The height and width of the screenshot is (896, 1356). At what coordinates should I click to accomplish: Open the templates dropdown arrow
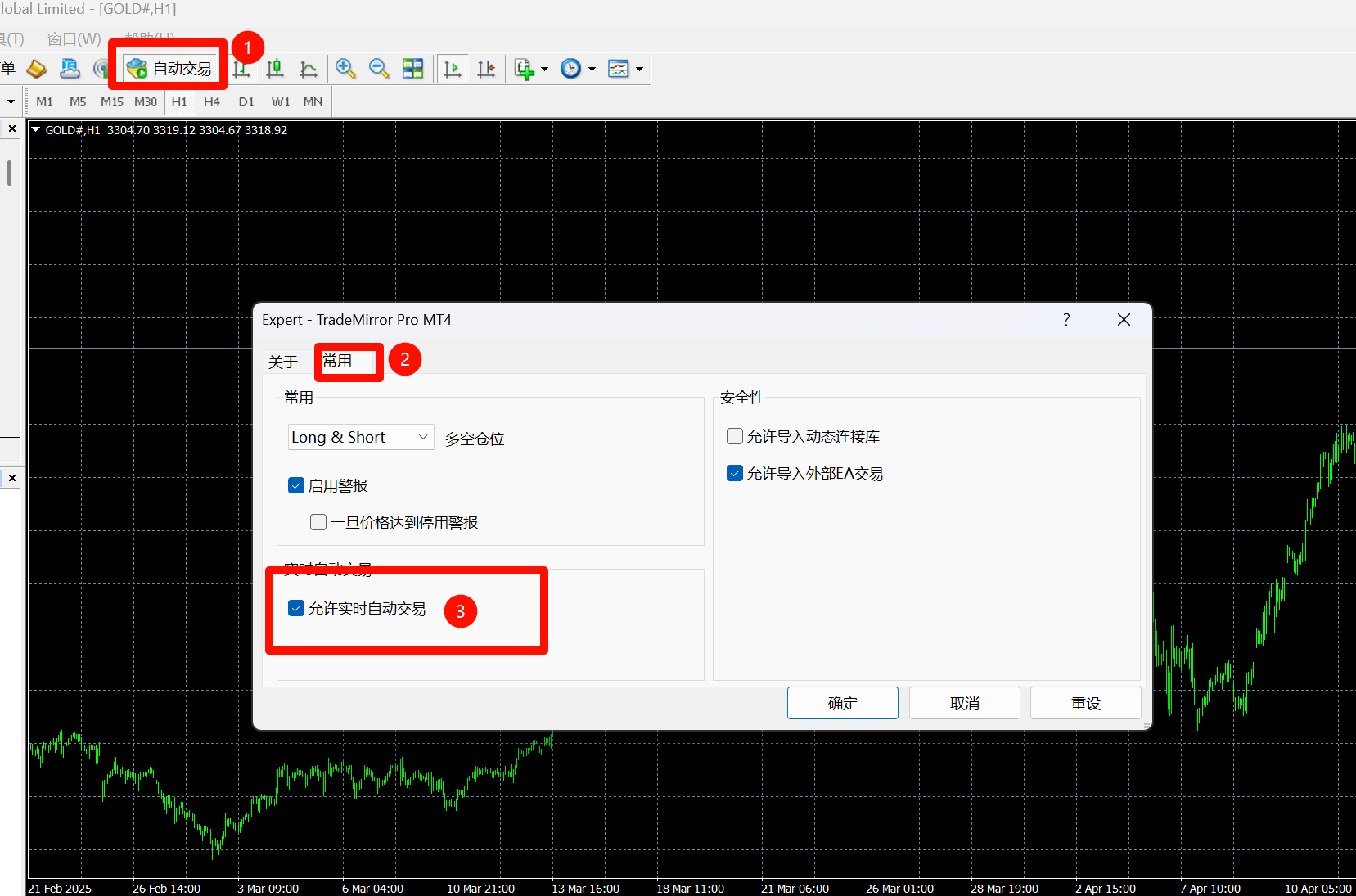639,69
